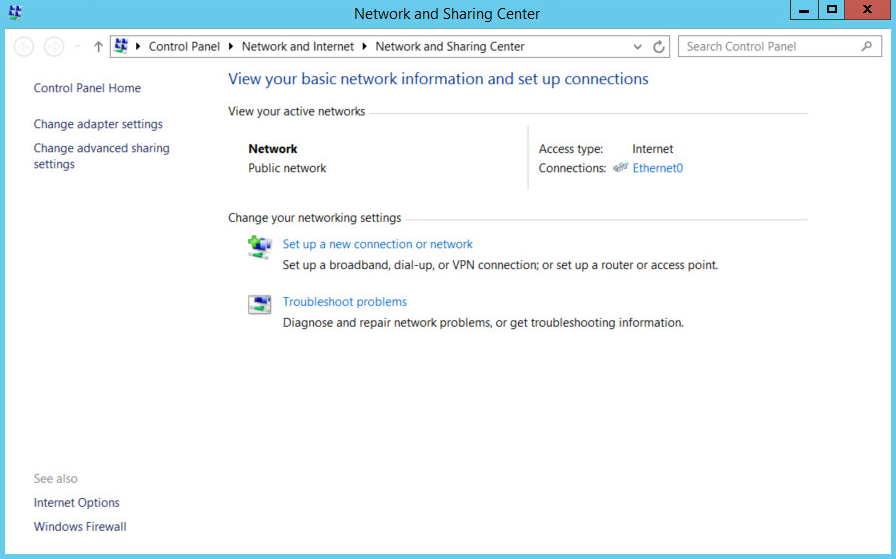Click Set up a new connection or network
Image resolution: width=896 pixels, height=559 pixels.
377,244
